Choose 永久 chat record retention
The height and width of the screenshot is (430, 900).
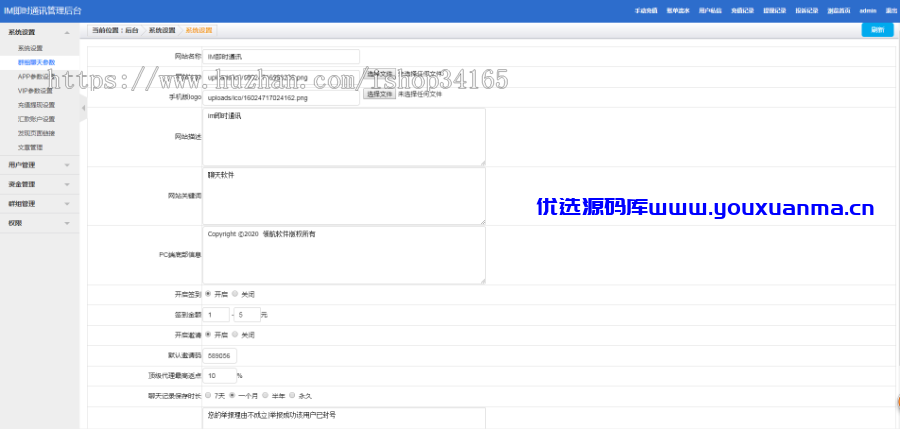click(292, 395)
